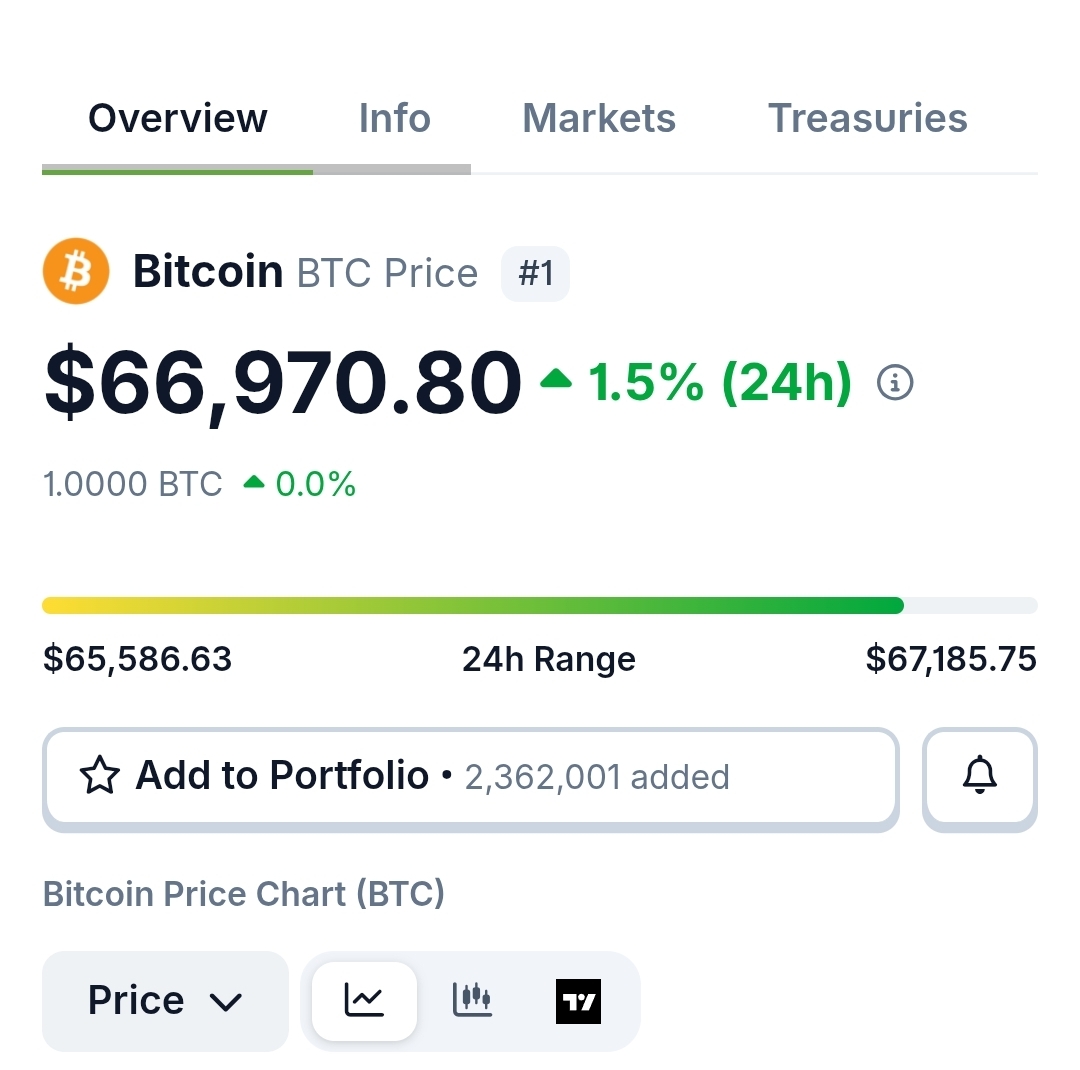Click the small green arrow beside 0.0%
The image size is (1080, 1070).
[254, 483]
